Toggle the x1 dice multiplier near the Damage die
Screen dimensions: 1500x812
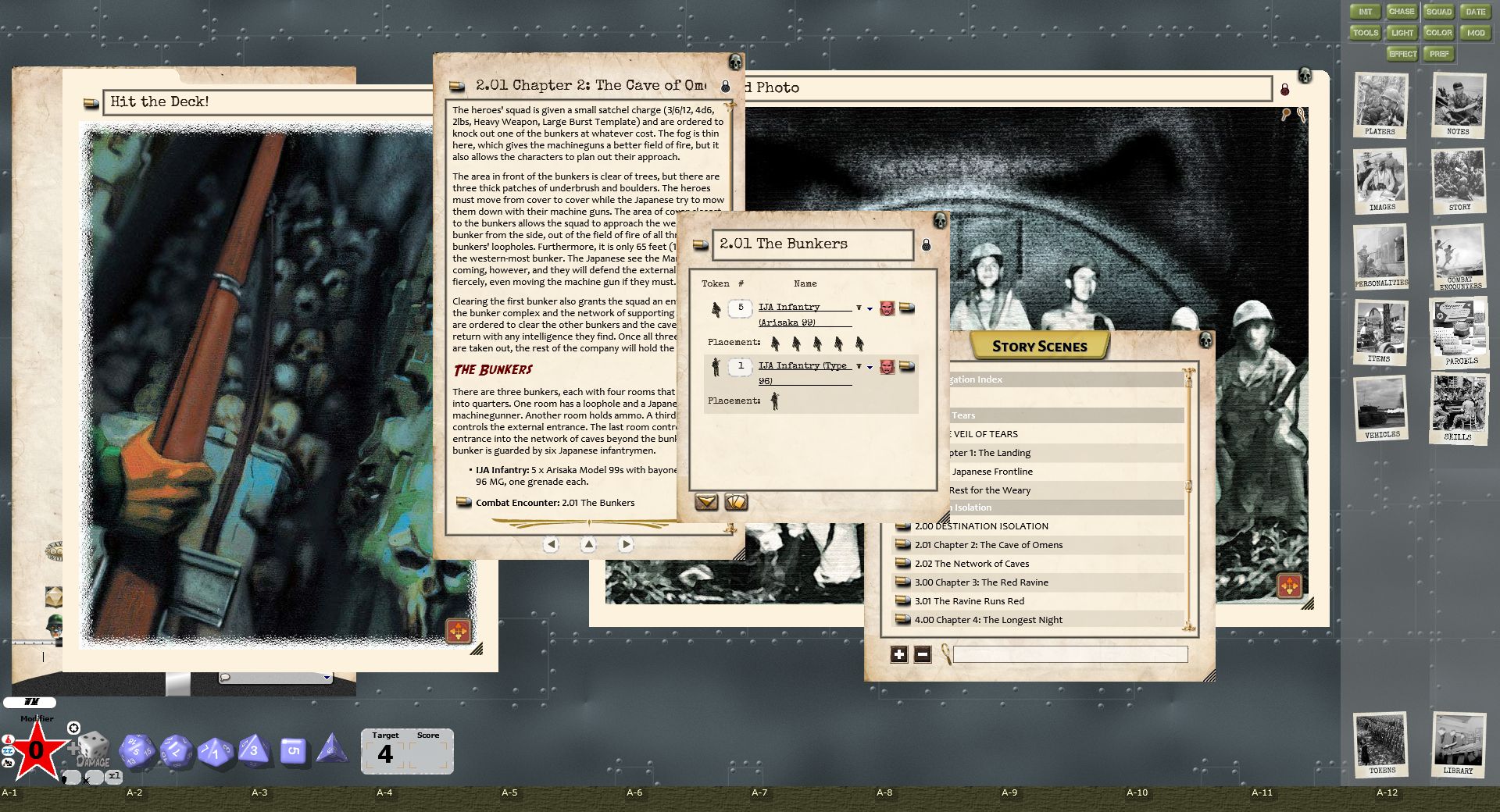point(113,778)
